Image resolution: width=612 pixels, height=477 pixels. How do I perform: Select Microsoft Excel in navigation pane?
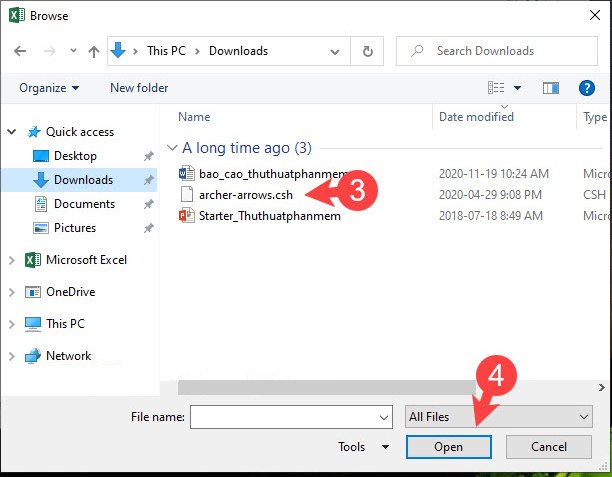86,260
